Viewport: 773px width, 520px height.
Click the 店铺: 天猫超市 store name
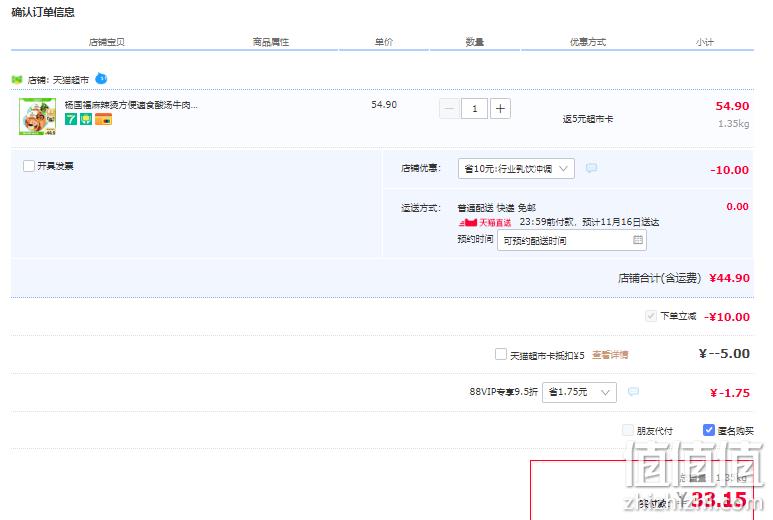pos(58,80)
